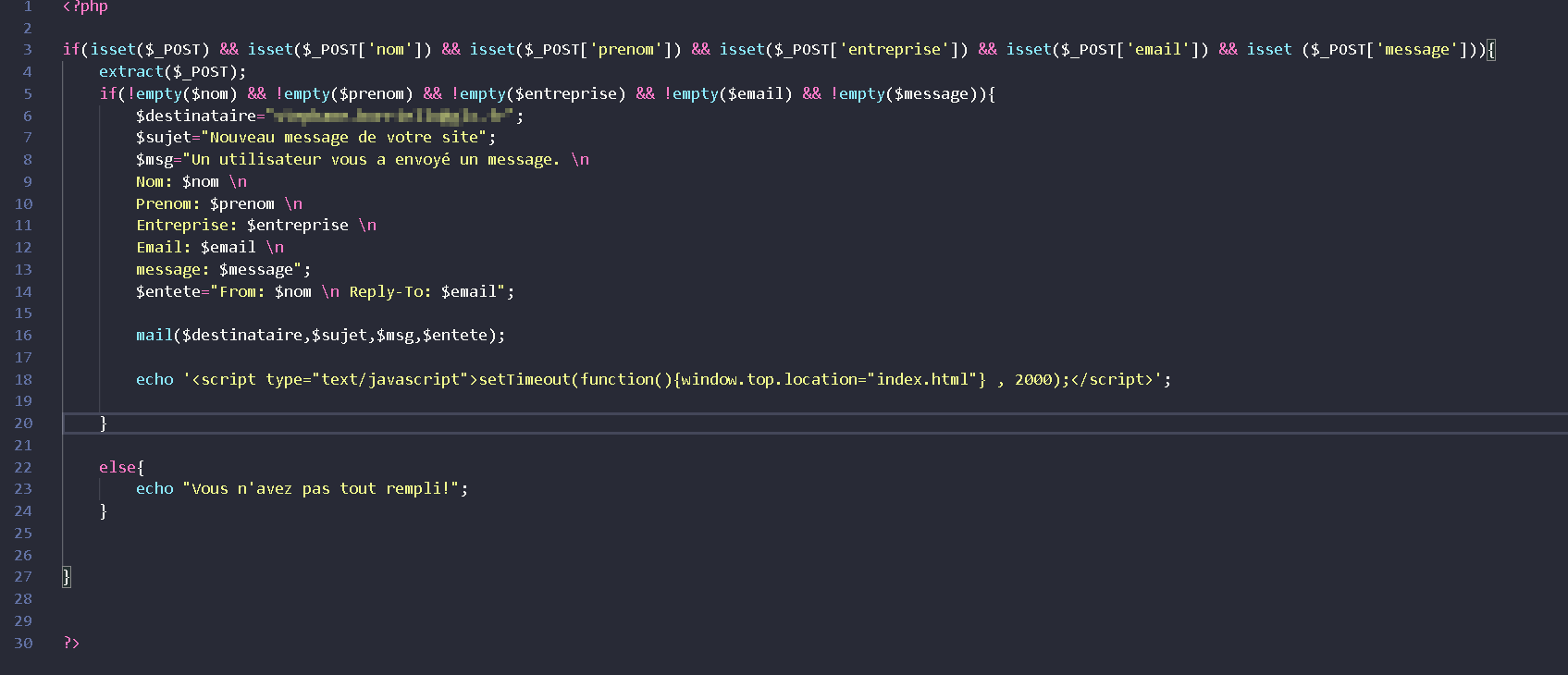Click $_POST['message'] in isset condition
1568x675 pixels.
[x=1389, y=50]
